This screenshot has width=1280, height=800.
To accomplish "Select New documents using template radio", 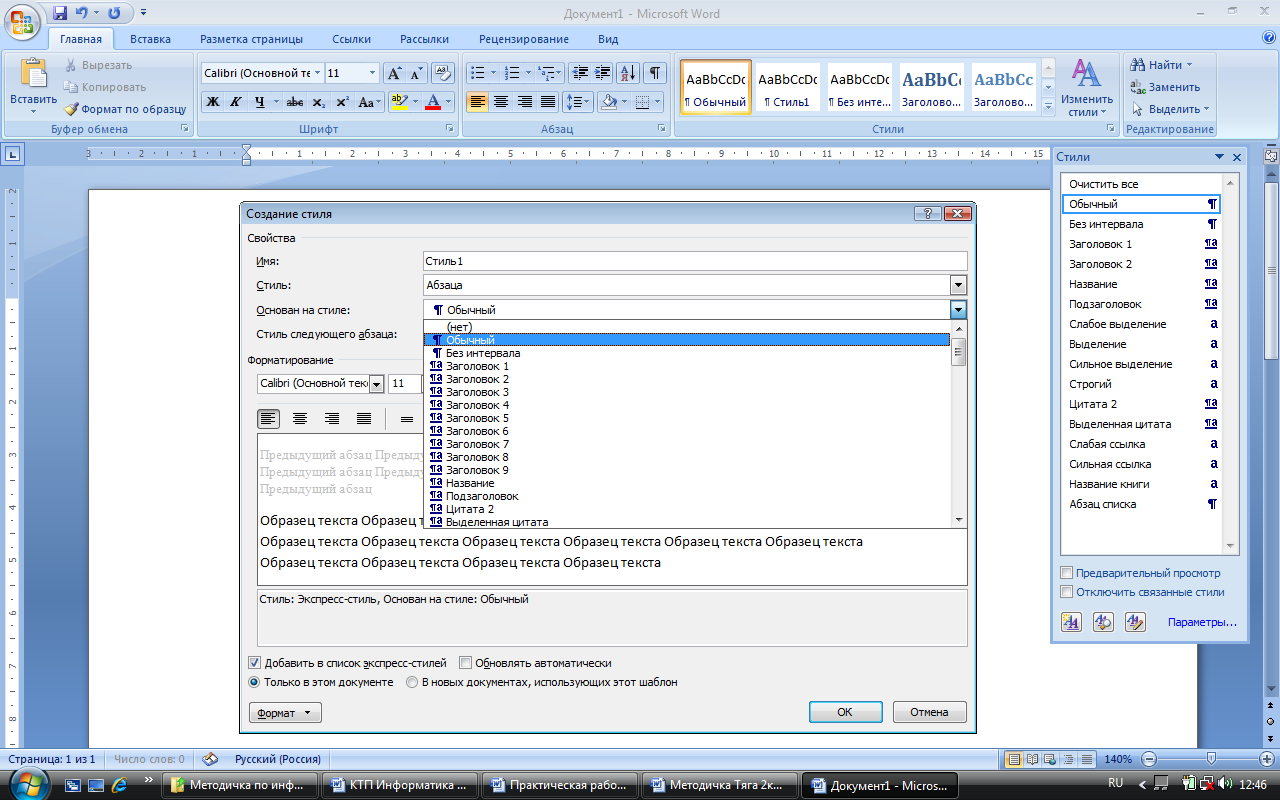I will point(412,682).
